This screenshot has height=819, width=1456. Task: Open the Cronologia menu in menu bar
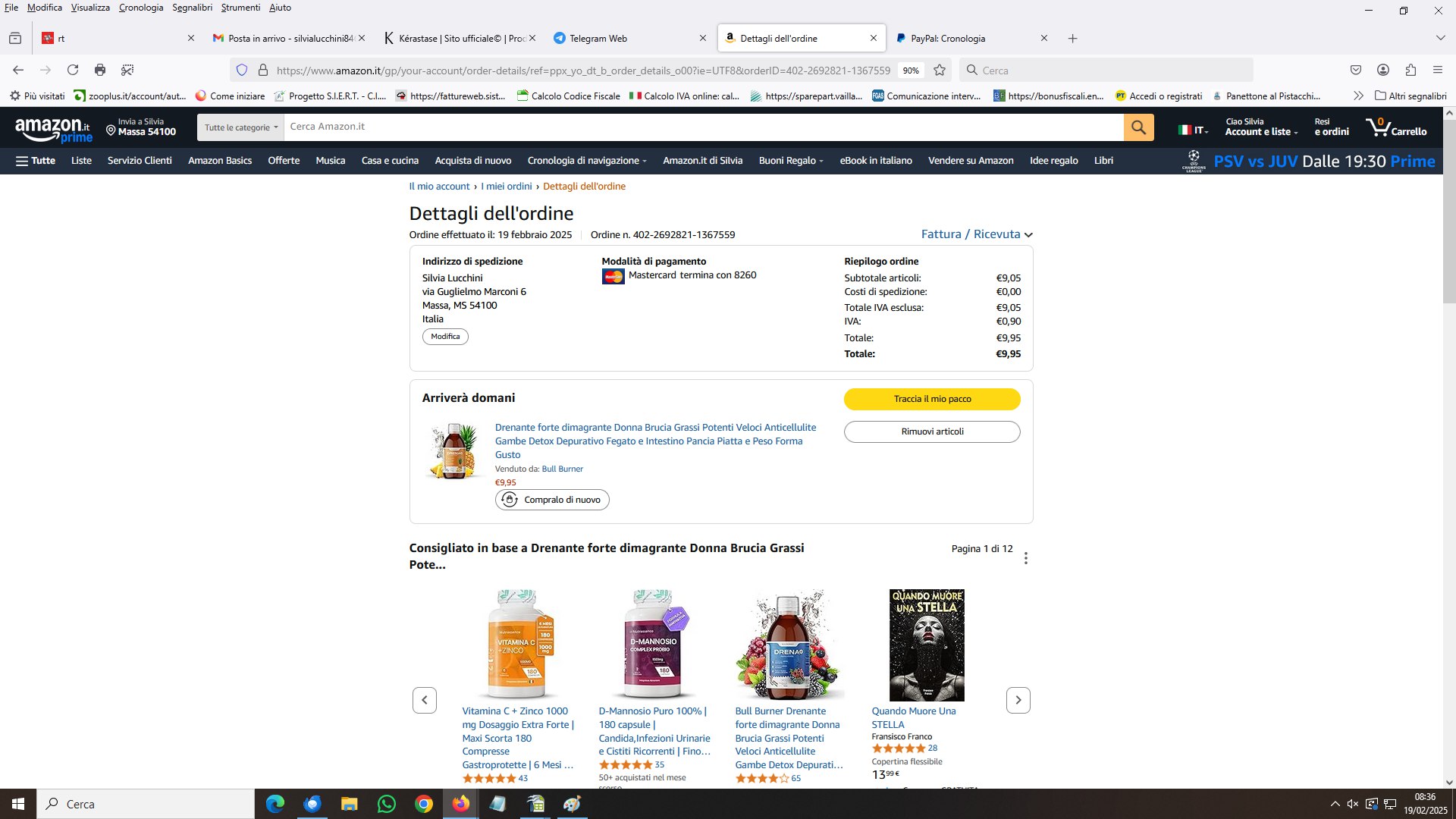pyautogui.click(x=141, y=8)
